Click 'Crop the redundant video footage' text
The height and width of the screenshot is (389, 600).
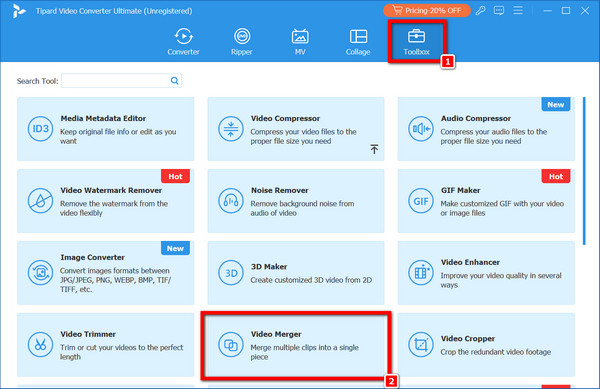[x=496, y=352]
